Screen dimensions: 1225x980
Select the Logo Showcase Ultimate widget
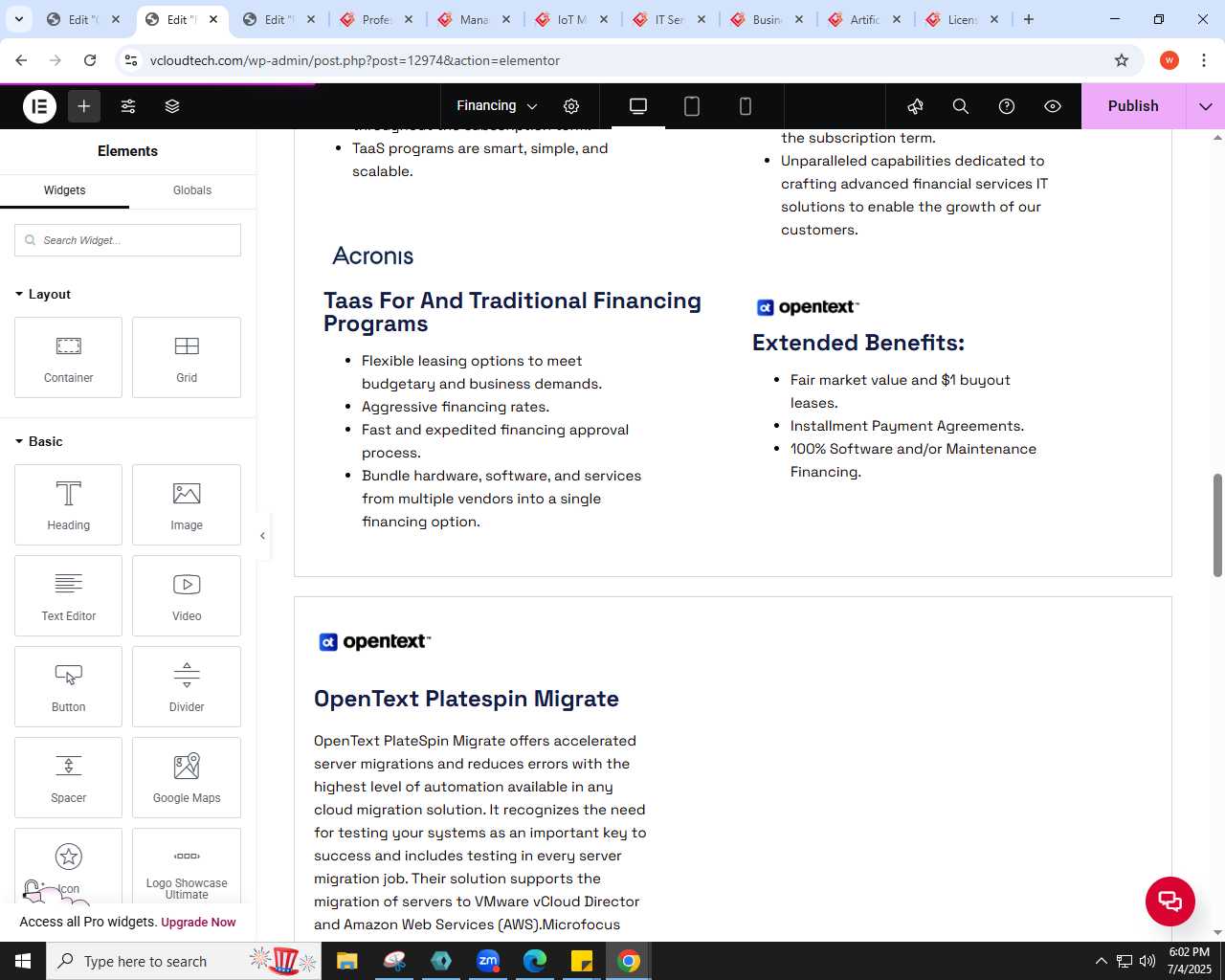(187, 866)
